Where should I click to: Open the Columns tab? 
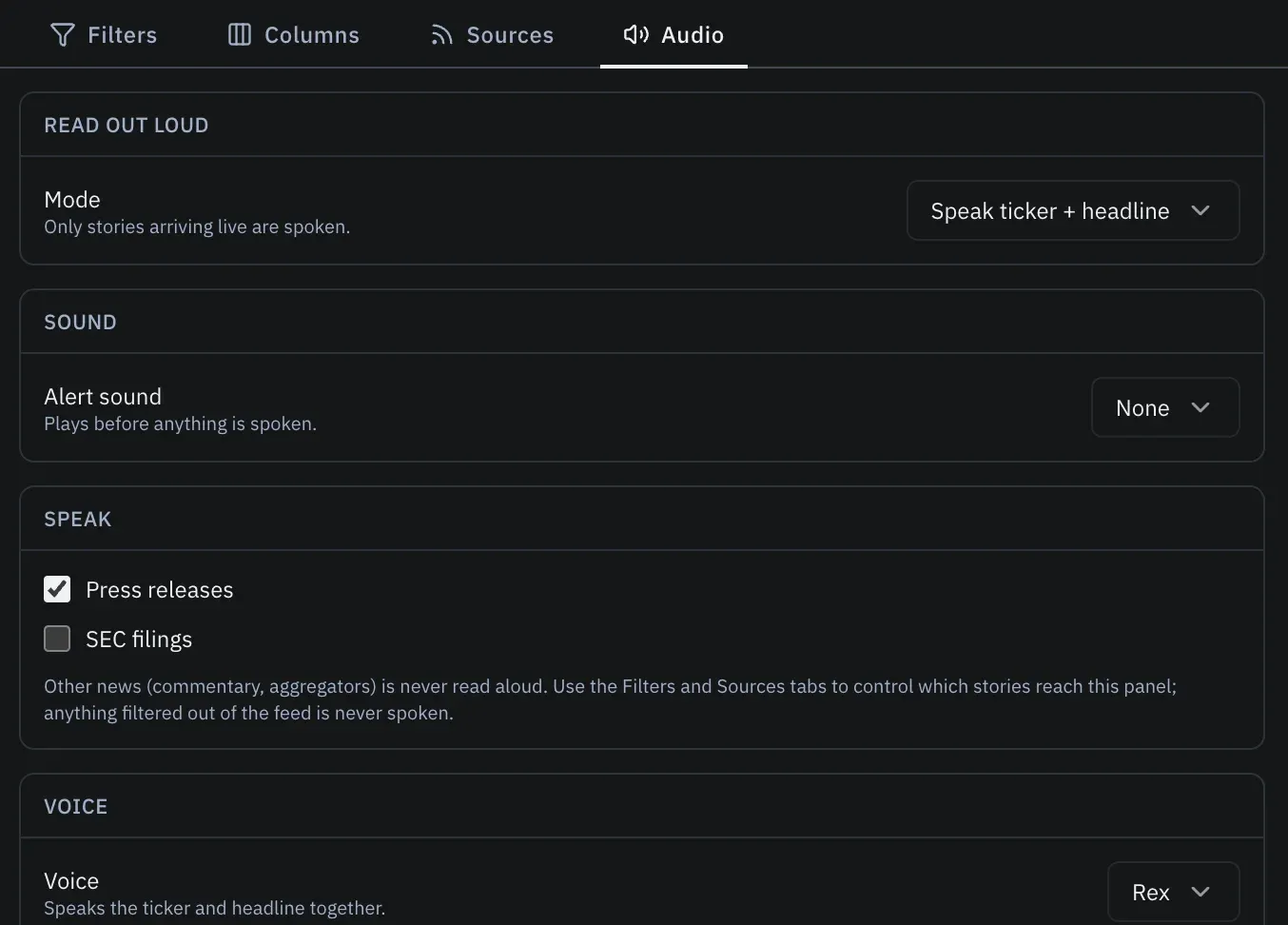294,35
